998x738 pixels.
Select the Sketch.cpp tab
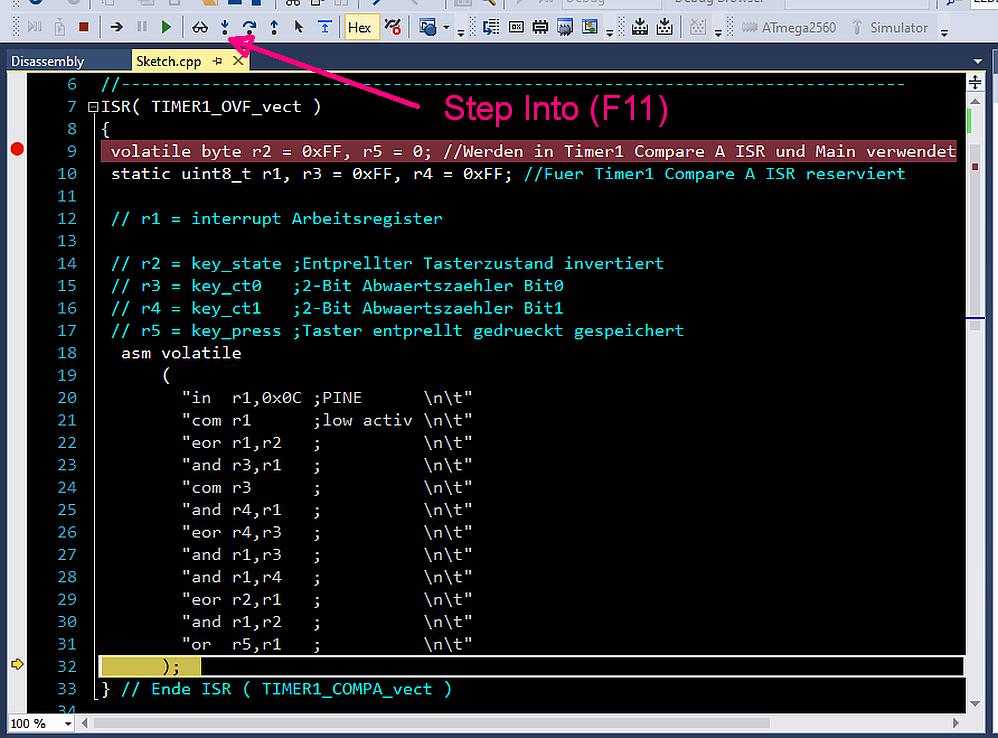click(168, 61)
